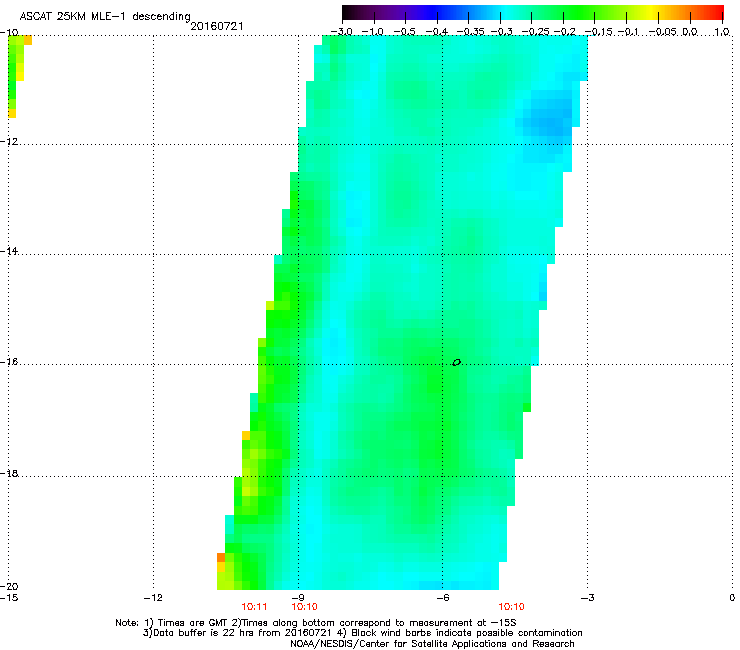Click the latitude axis label "-16"

(10, 362)
